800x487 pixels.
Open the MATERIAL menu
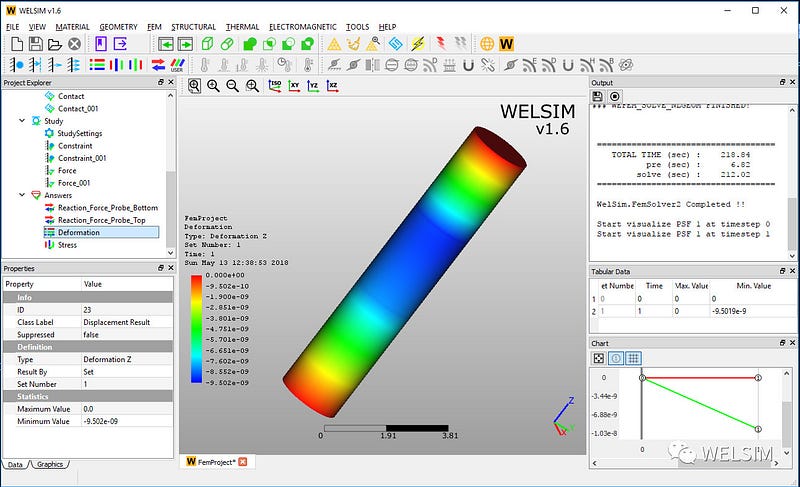click(72, 27)
